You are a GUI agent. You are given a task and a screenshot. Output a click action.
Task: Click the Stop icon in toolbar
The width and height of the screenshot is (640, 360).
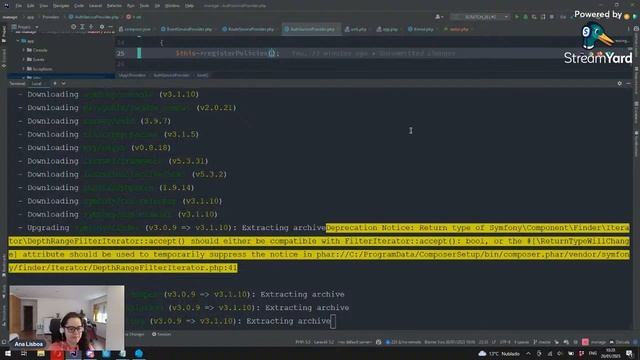click(x=552, y=17)
